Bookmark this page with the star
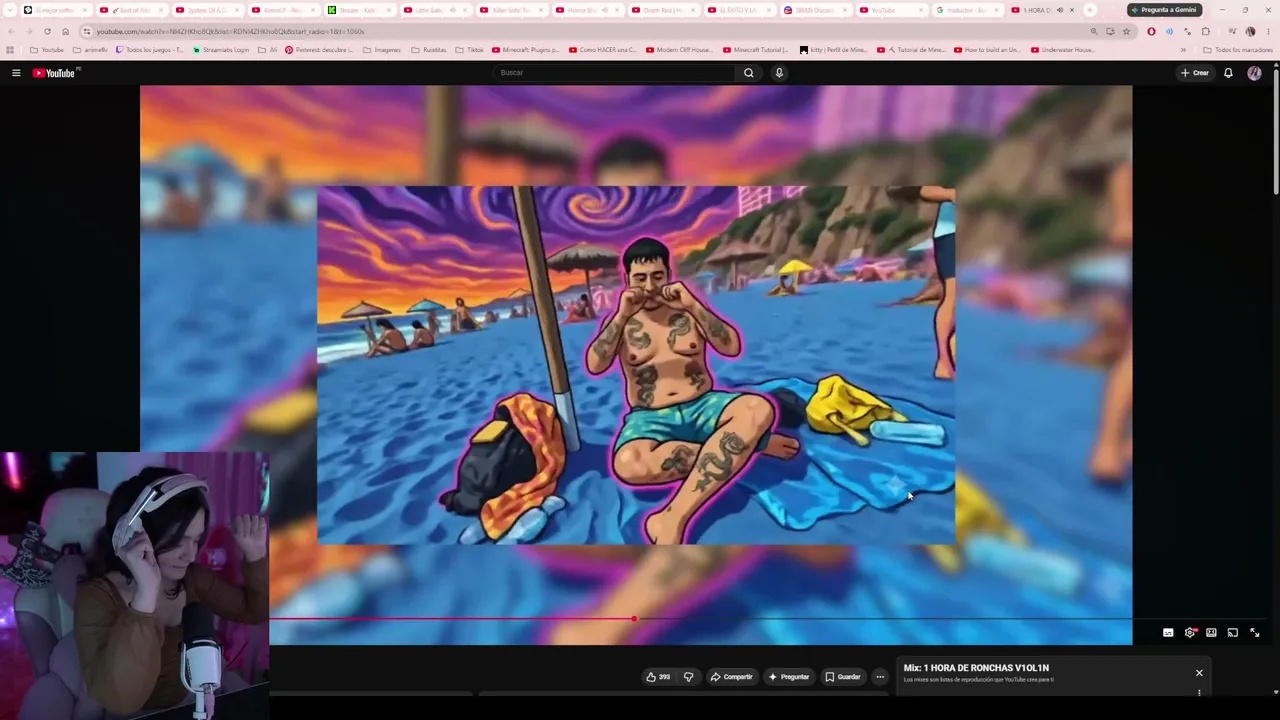This screenshot has height=720, width=1280. (x=1126, y=31)
